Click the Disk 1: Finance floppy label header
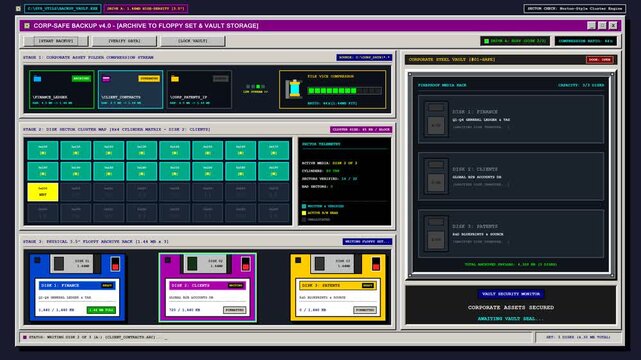 [77, 285]
